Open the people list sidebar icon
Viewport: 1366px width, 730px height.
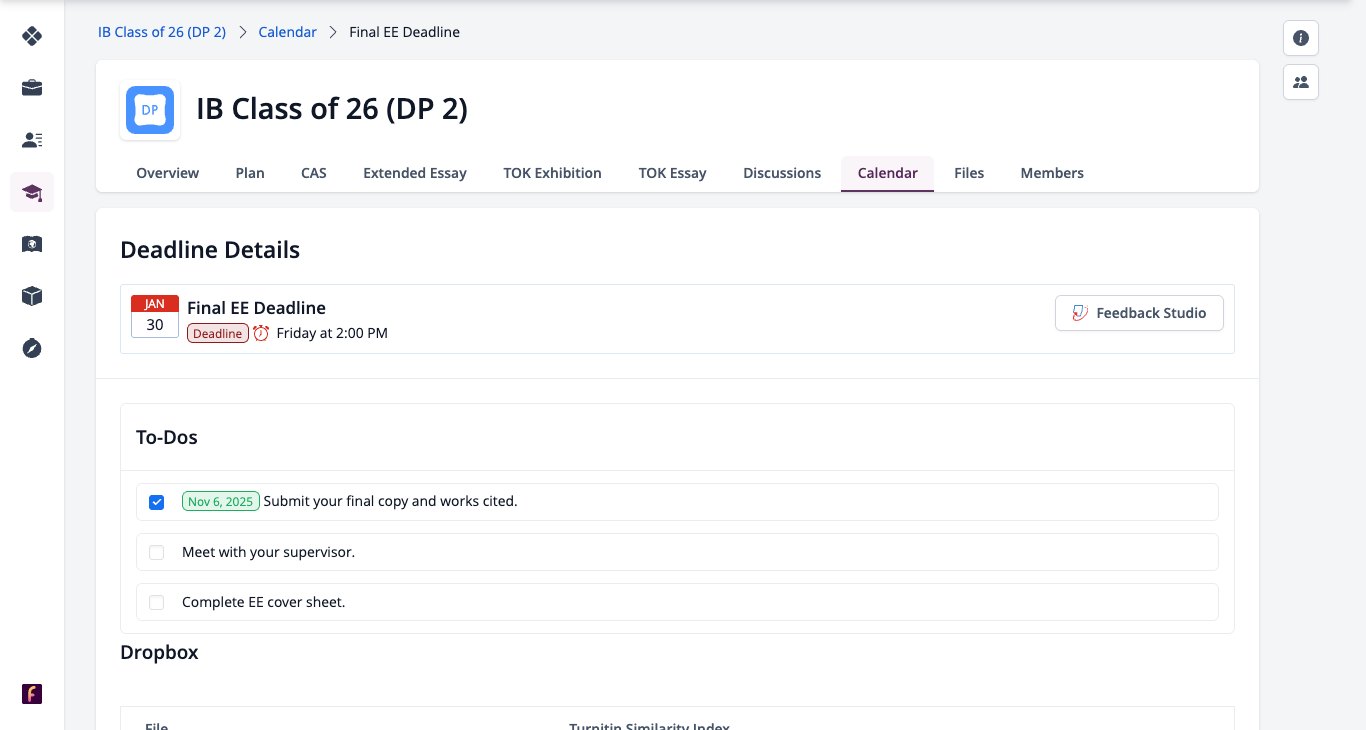[x=32, y=140]
